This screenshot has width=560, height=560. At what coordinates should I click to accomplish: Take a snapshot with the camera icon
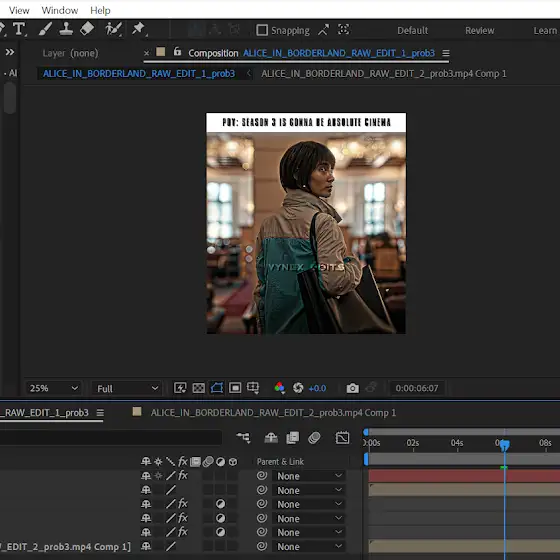pyautogui.click(x=352, y=388)
